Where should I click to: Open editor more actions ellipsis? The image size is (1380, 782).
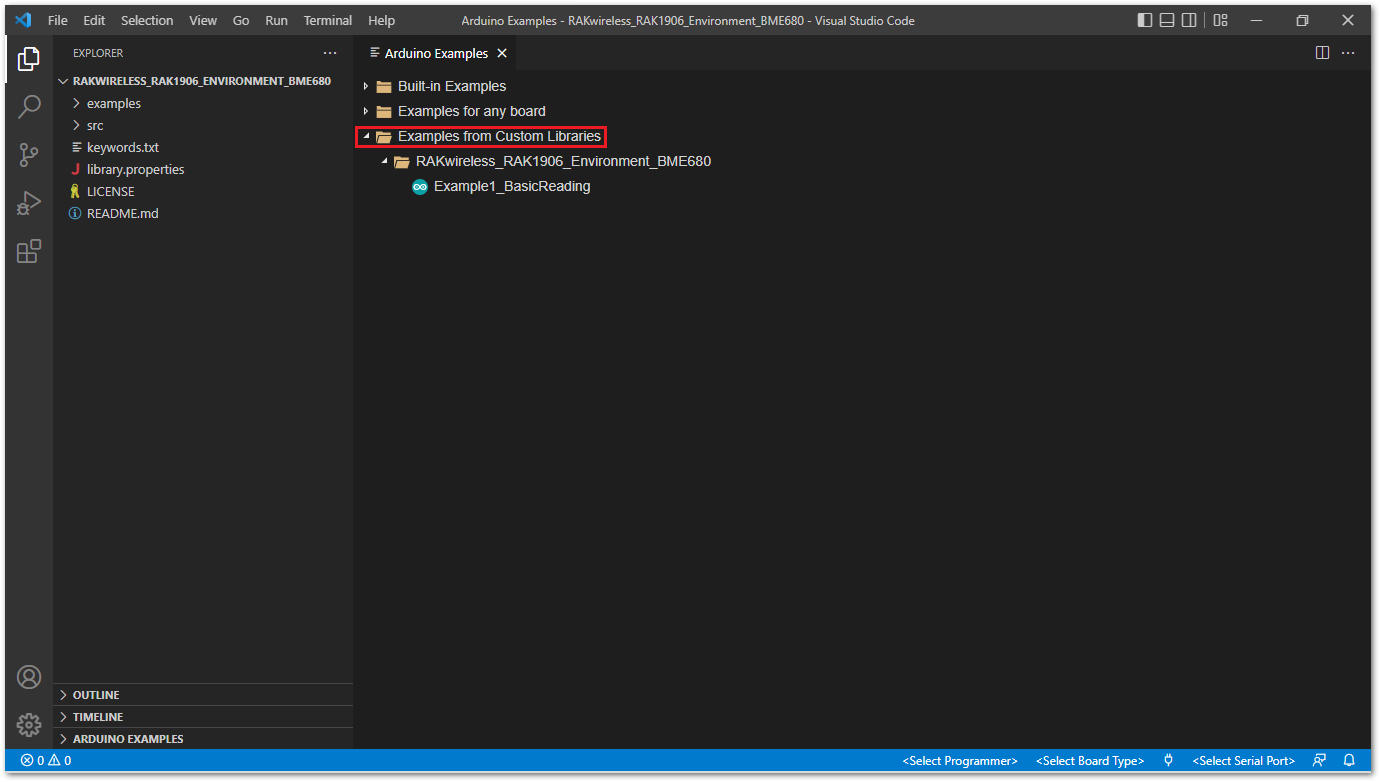pyautogui.click(x=1348, y=53)
